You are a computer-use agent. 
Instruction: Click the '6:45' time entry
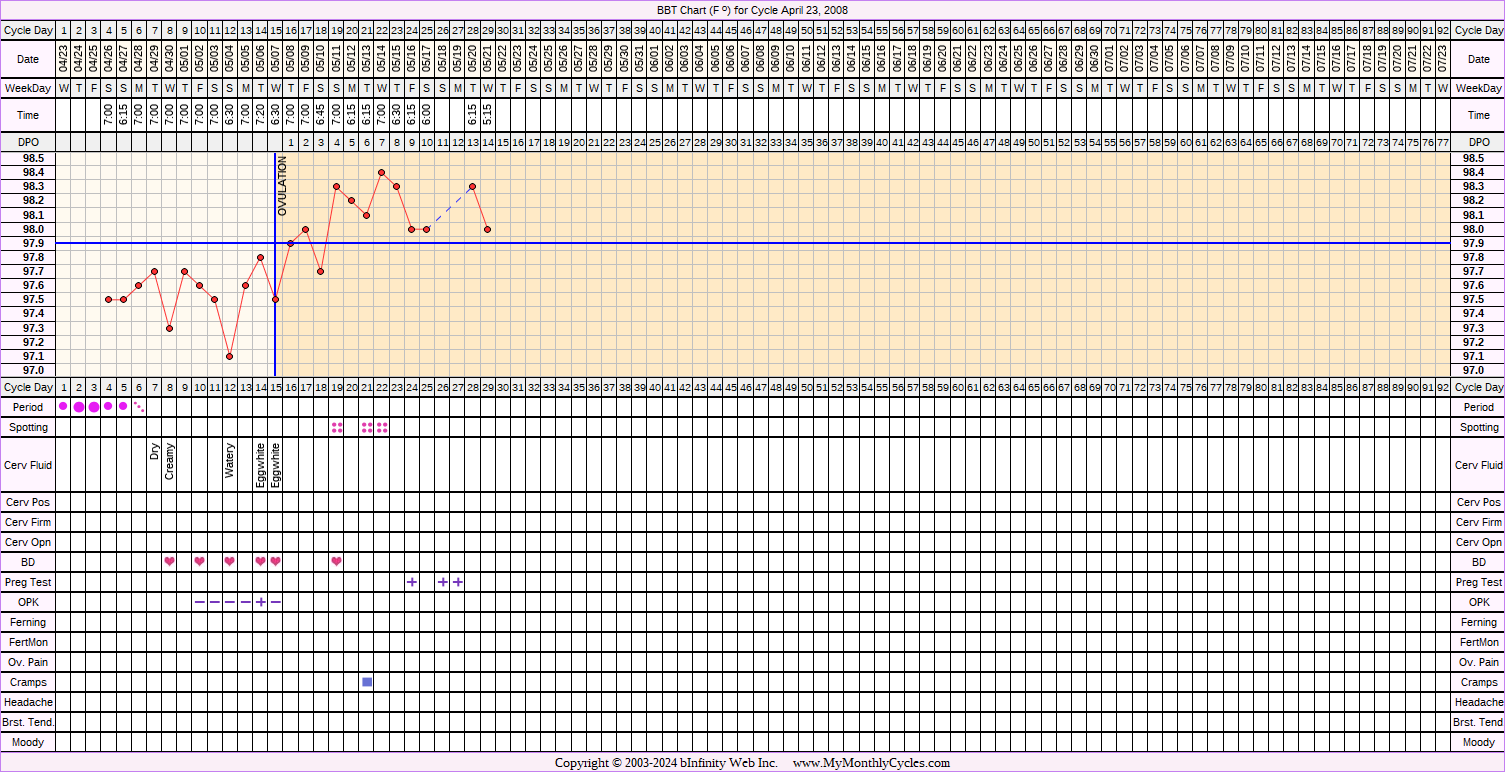coord(321,116)
